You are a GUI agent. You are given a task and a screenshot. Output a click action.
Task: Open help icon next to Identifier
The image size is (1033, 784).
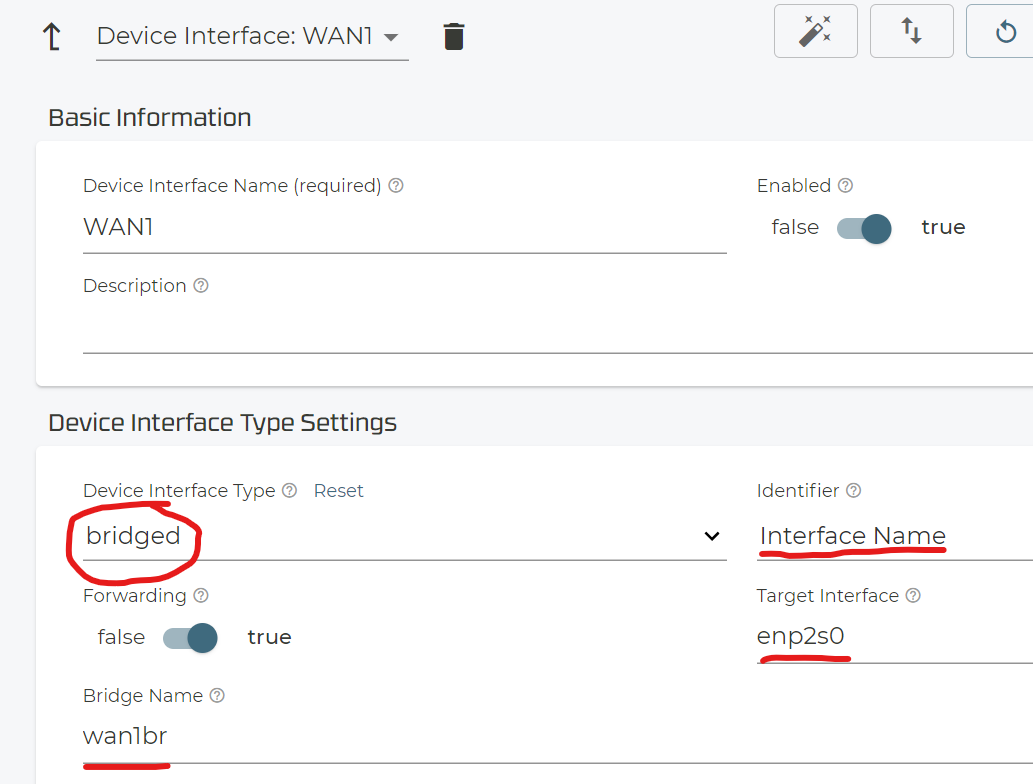coord(854,491)
